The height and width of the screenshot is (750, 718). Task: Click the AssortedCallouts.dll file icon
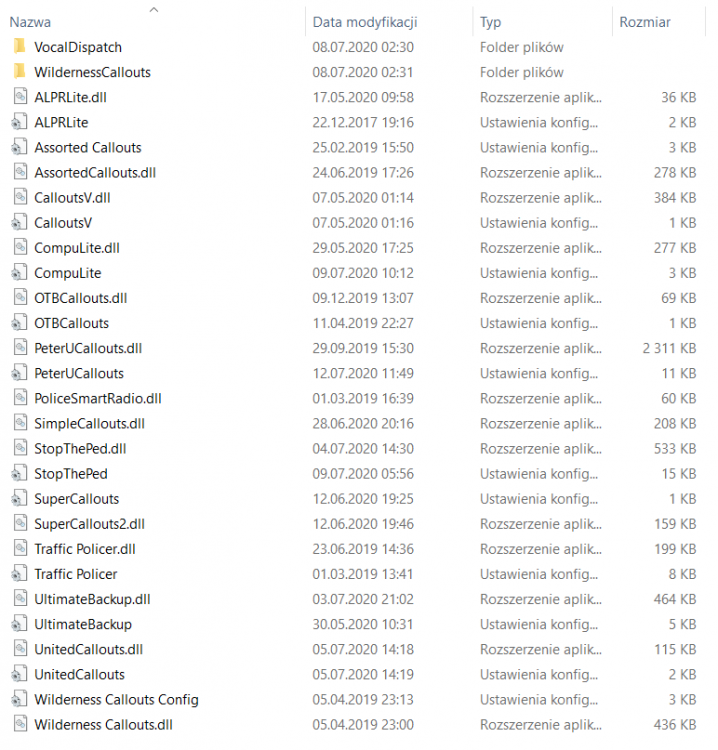pyautogui.click(x=20, y=172)
